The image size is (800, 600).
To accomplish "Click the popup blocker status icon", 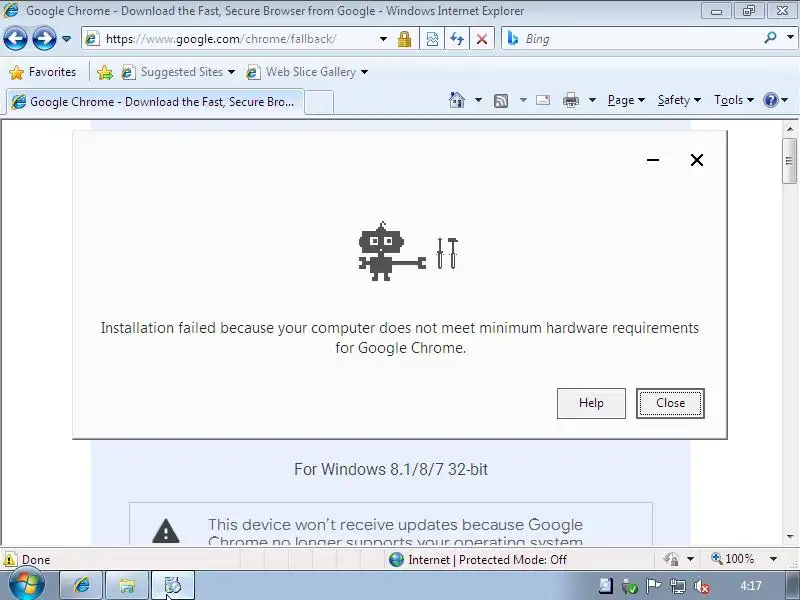I will (671, 559).
